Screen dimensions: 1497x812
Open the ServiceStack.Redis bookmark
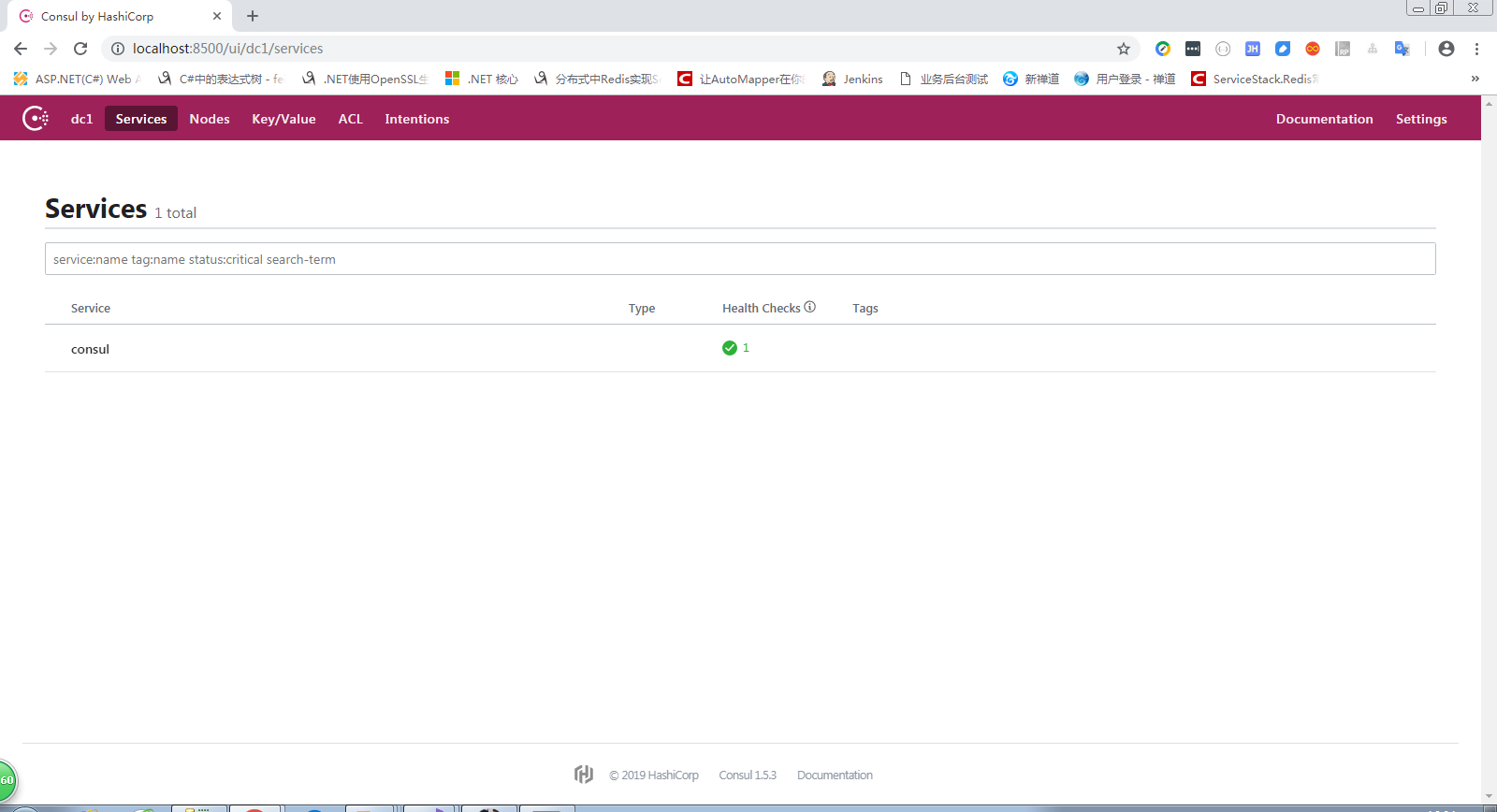coord(1256,79)
